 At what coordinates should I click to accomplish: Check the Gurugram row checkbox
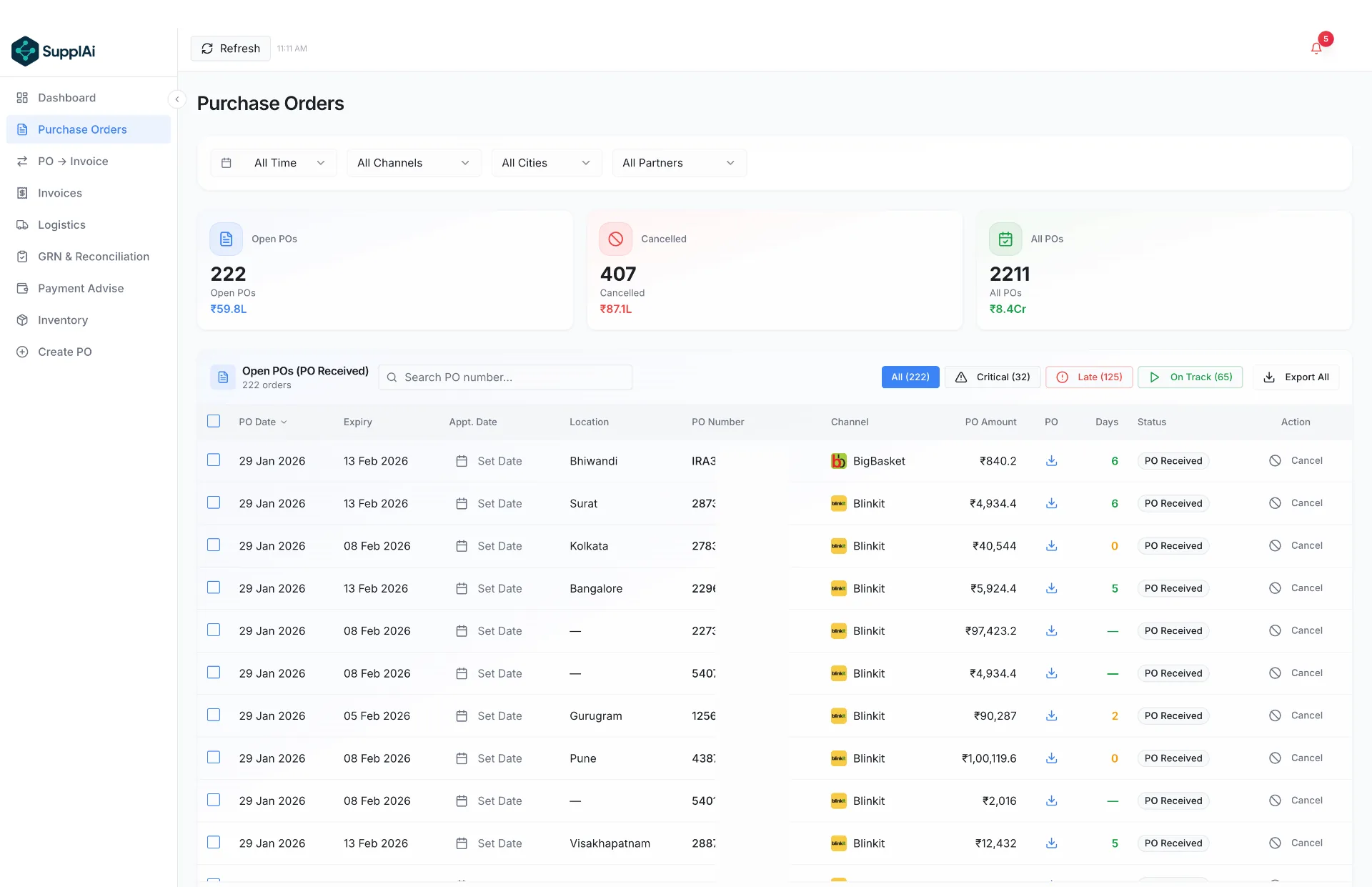pos(214,715)
